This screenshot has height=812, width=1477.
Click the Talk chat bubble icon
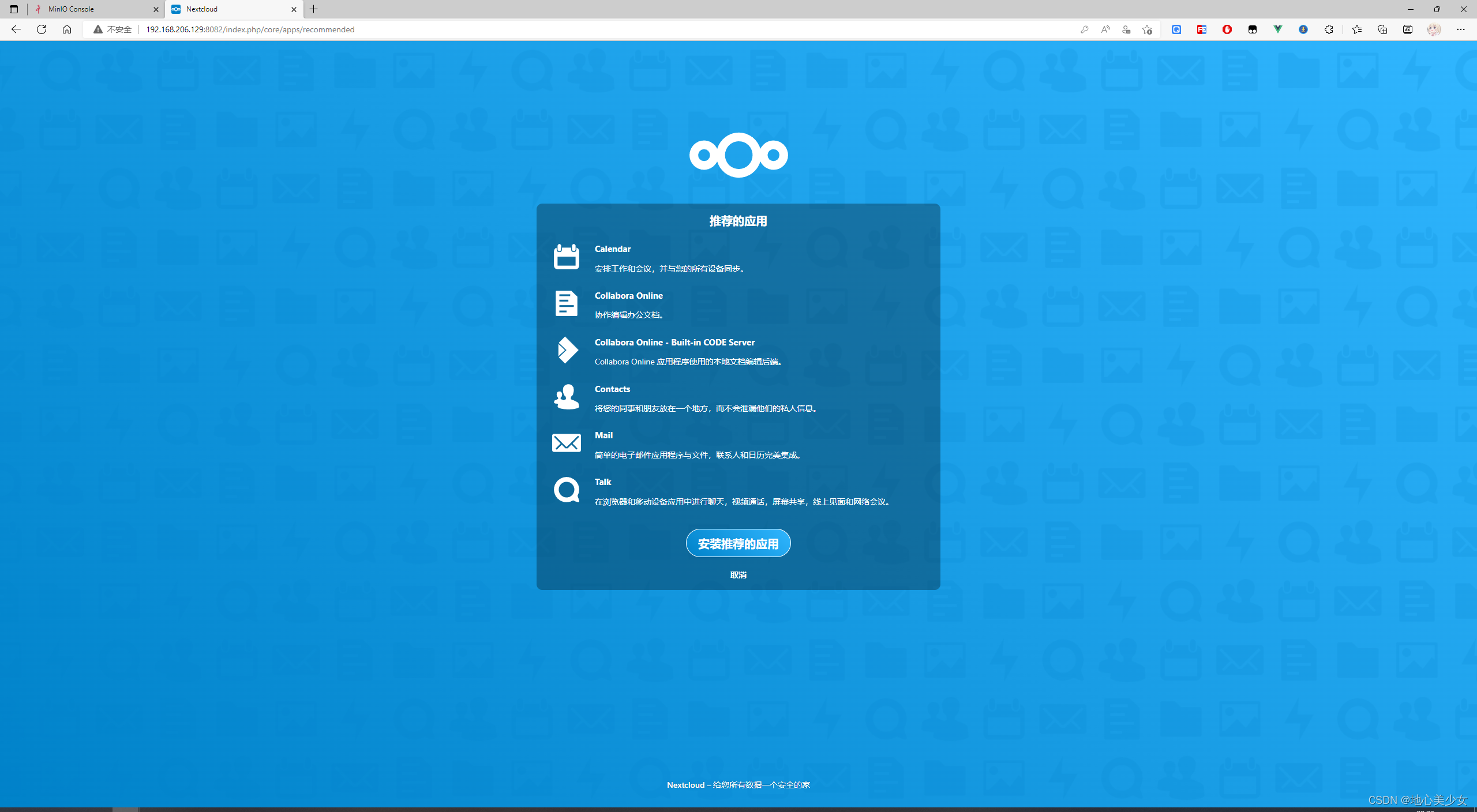pyautogui.click(x=566, y=490)
